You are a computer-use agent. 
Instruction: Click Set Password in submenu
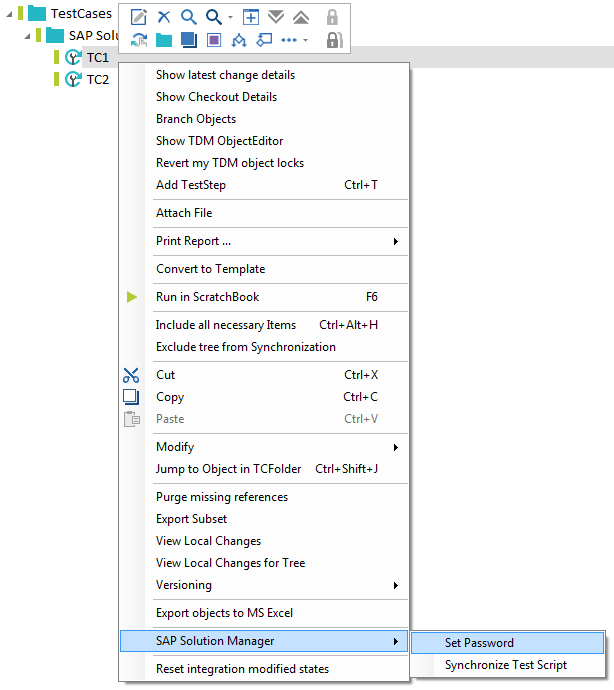click(507, 643)
